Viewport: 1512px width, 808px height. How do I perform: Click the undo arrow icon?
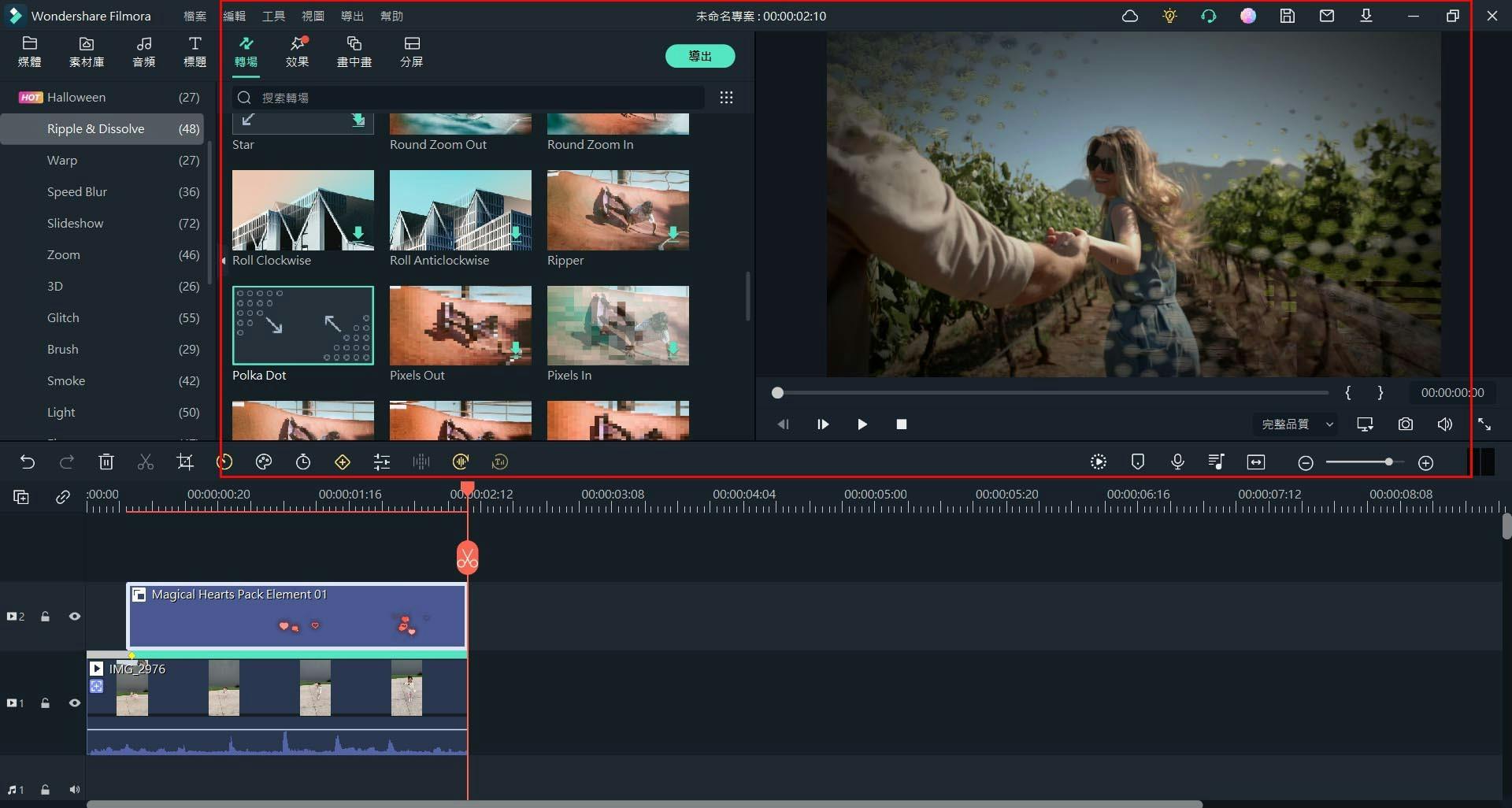[x=28, y=462]
